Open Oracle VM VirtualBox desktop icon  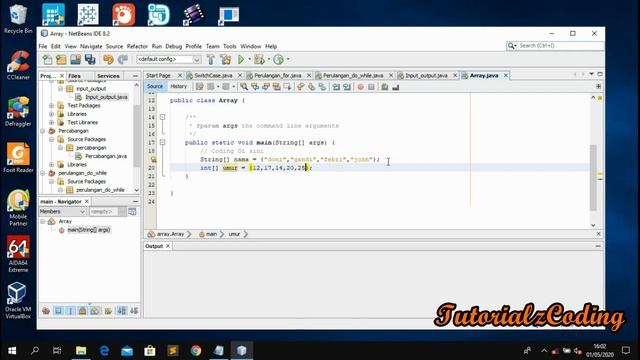tap(18, 300)
